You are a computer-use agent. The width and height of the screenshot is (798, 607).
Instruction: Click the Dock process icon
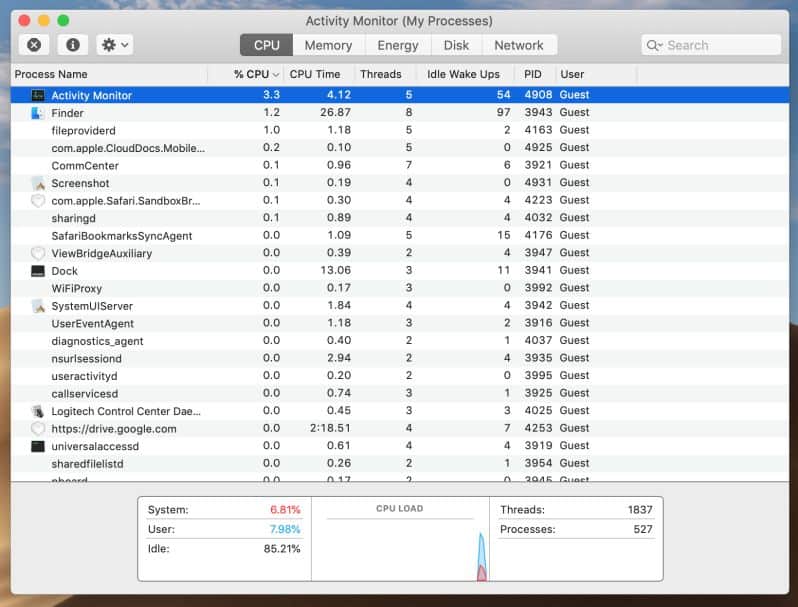tap(38, 271)
